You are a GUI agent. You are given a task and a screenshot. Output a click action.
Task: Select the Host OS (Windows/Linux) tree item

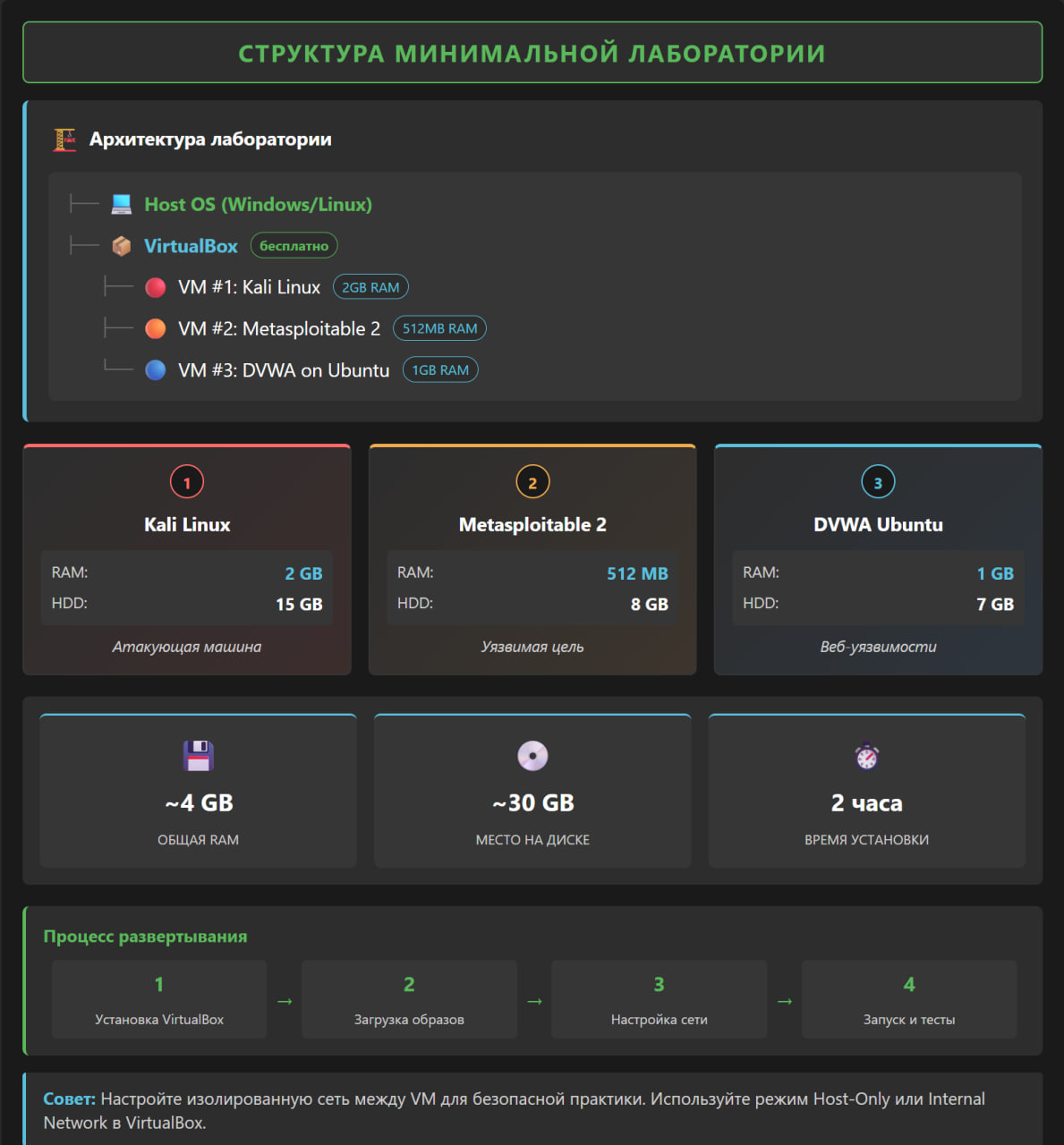pos(258,205)
